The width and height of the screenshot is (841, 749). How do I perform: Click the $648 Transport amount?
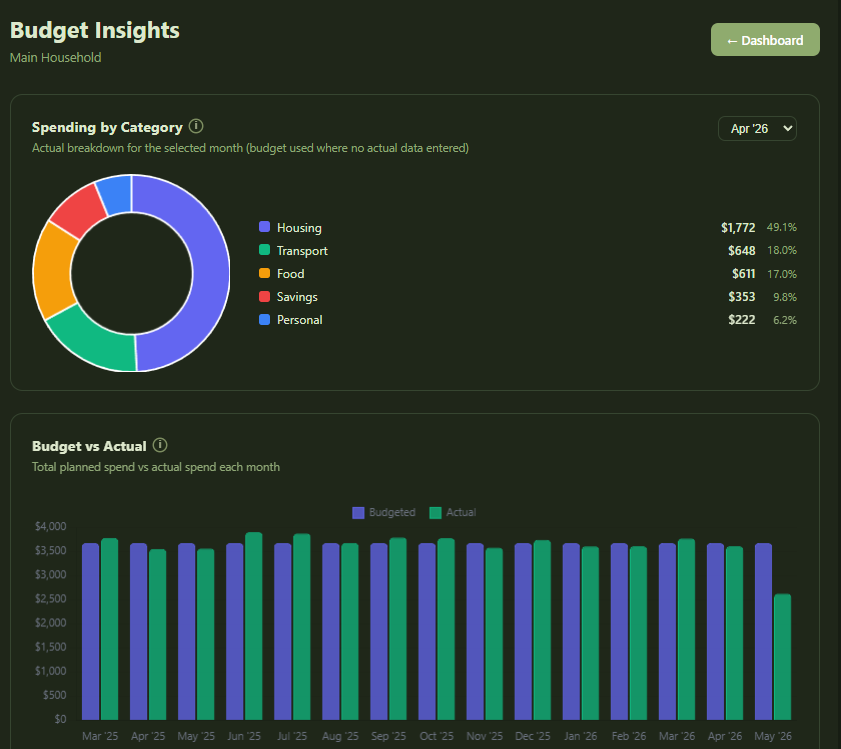(x=742, y=251)
